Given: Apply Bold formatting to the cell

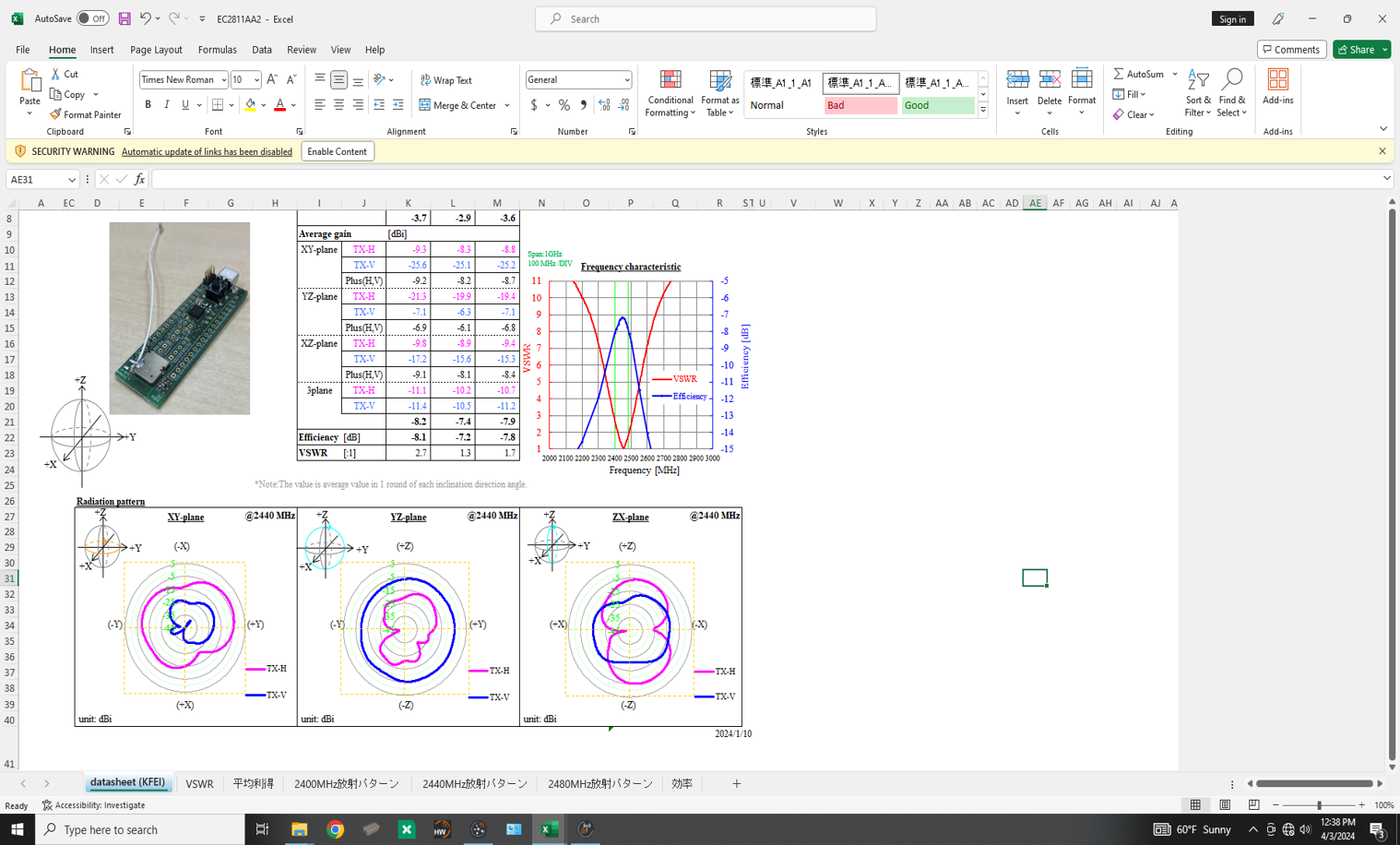Looking at the screenshot, I should click(148, 105).
